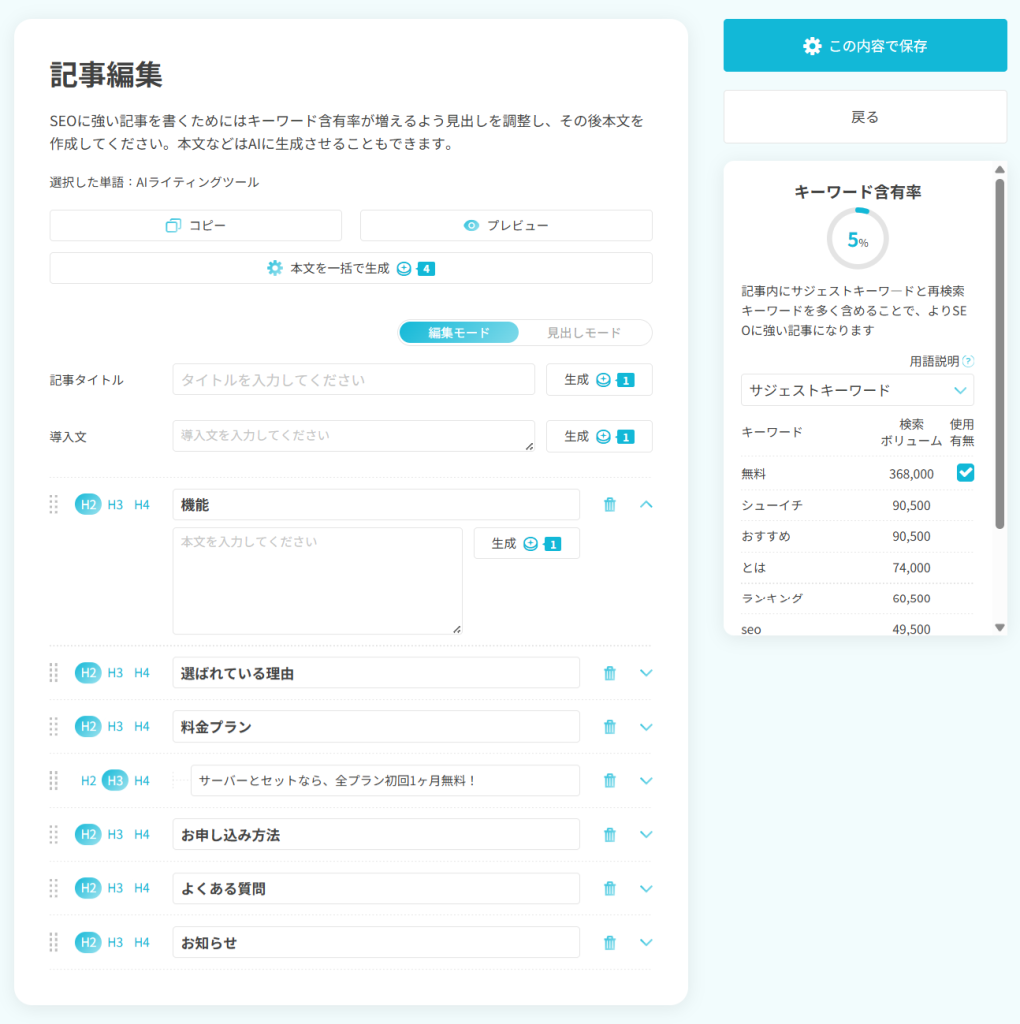Remove the よくある質問 heading via trash icon
Viewport: 1020px width, 1024px height.
(x=609, y=889)
